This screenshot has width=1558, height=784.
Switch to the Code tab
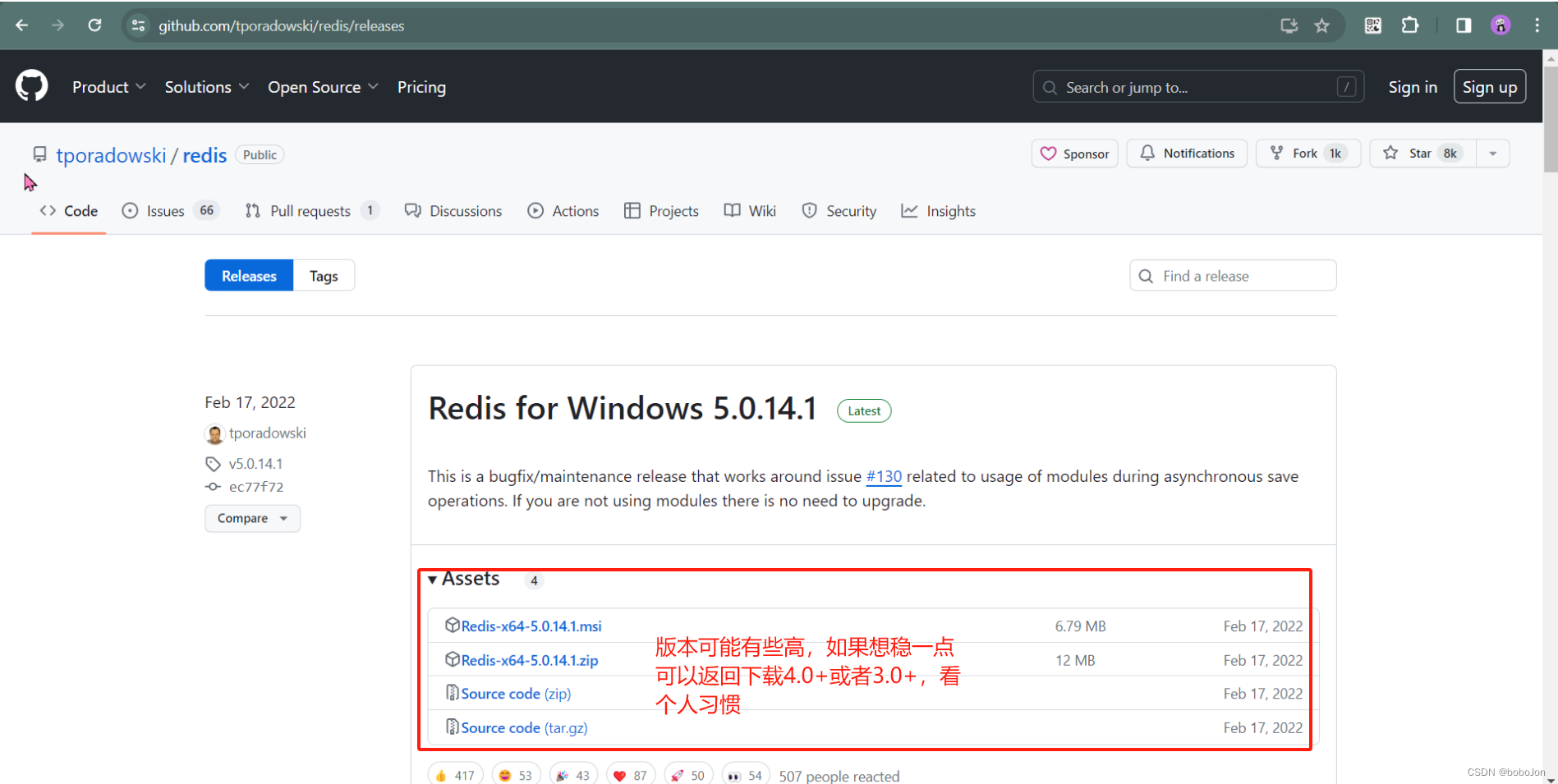[x=69, y=211]
